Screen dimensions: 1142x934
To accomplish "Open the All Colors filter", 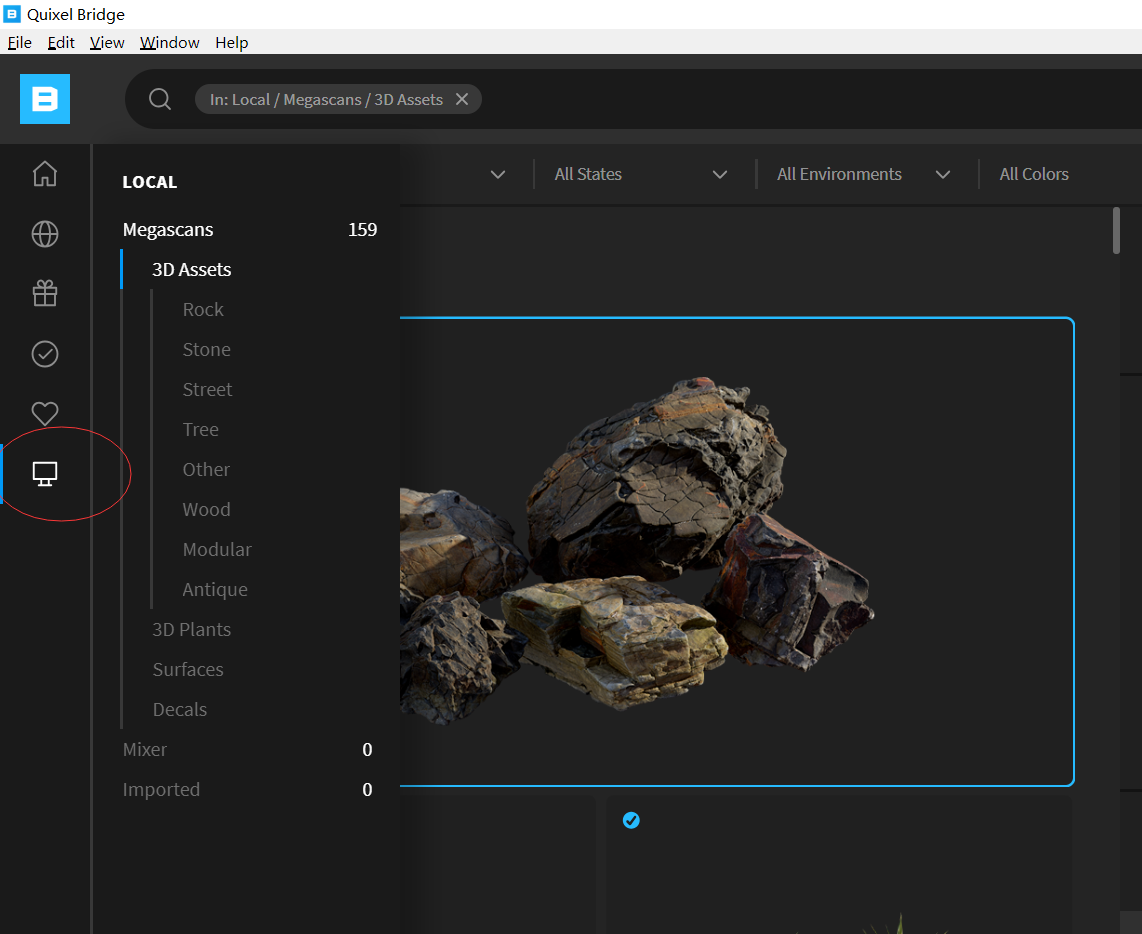I will coord(1033,174).
